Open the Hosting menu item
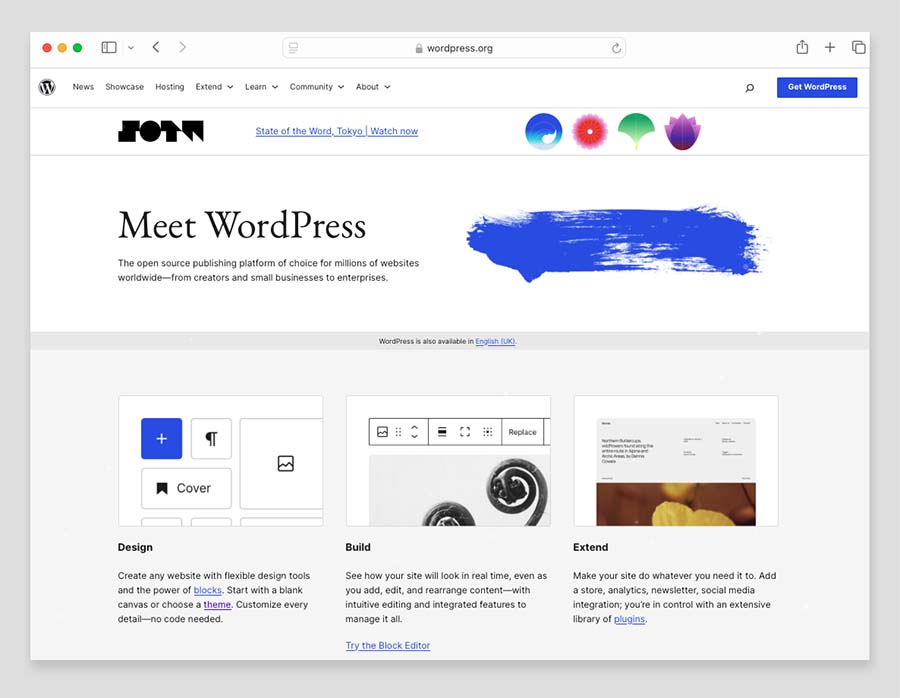 169,87
